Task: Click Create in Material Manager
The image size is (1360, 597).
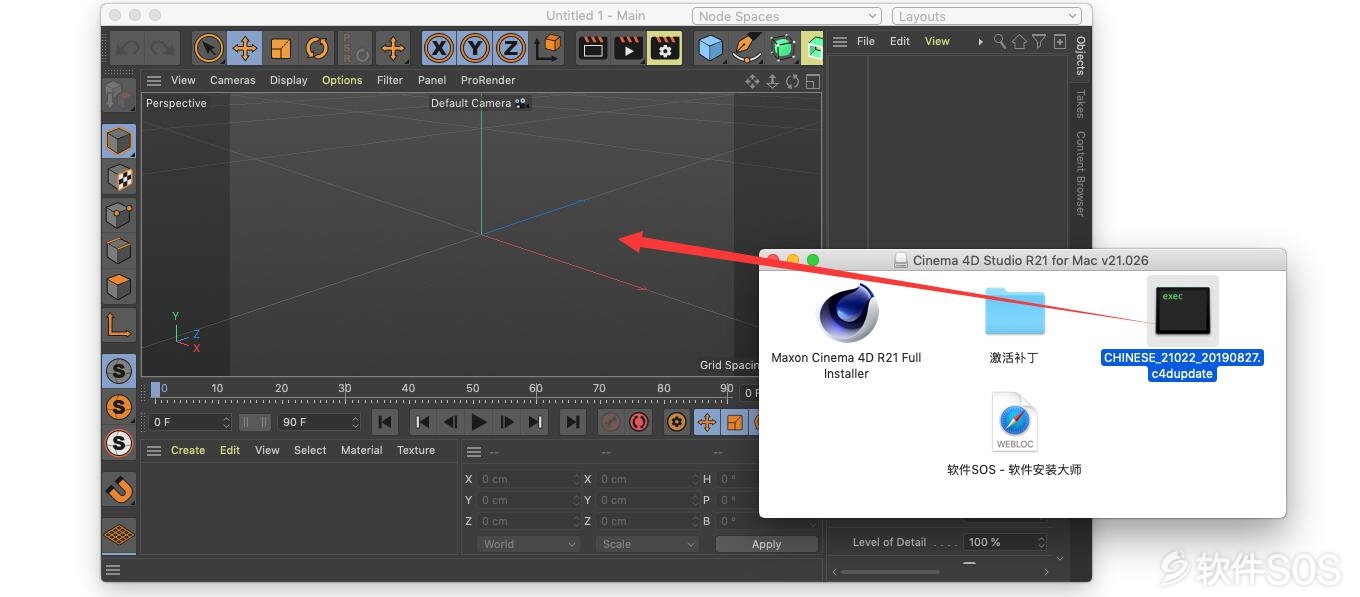Action: (188, 451)
